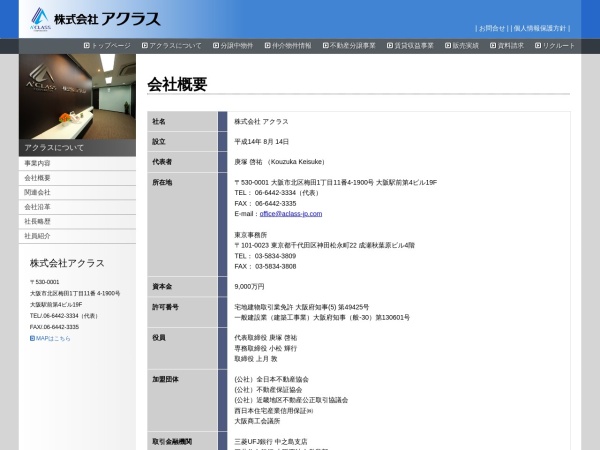Open 個人情報保護方針 link in header
This screenshot has height=450, width=600.
[540, 28]
